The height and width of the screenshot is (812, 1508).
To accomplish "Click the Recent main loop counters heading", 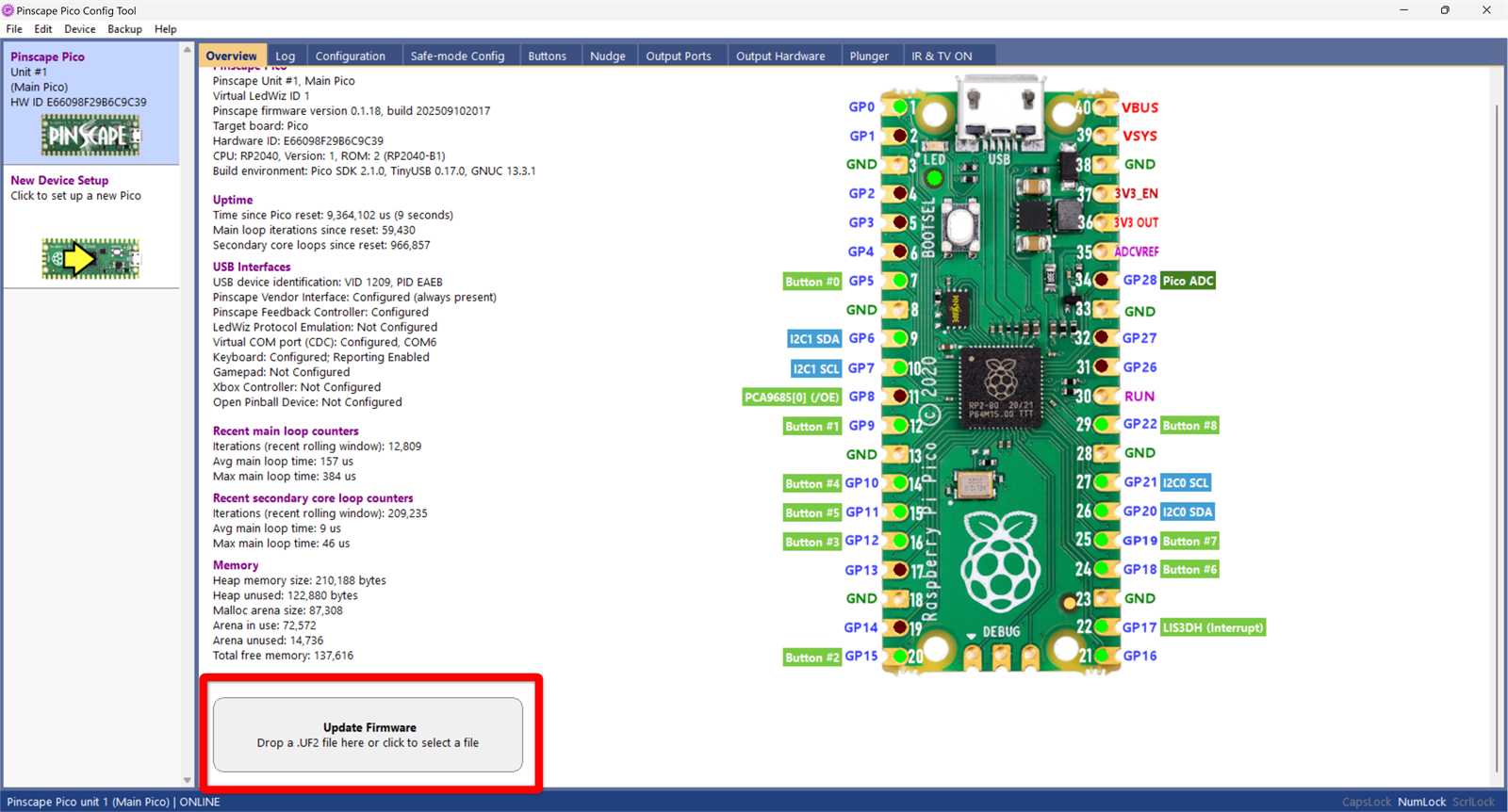I will (x=286, y=431).
